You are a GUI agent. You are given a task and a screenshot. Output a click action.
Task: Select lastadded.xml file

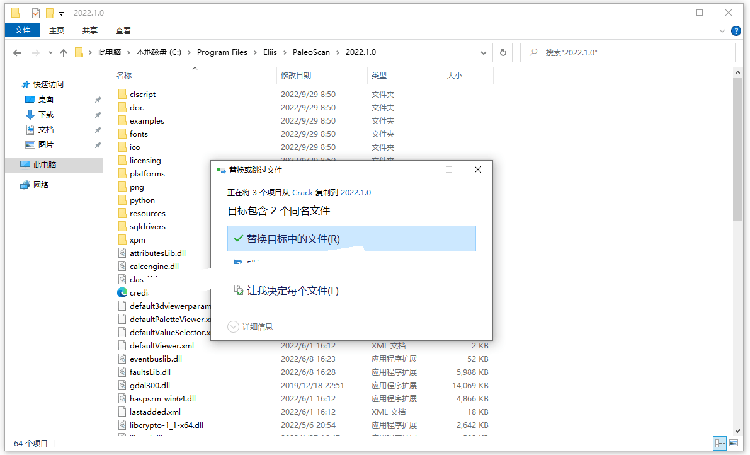click(149, 411)
